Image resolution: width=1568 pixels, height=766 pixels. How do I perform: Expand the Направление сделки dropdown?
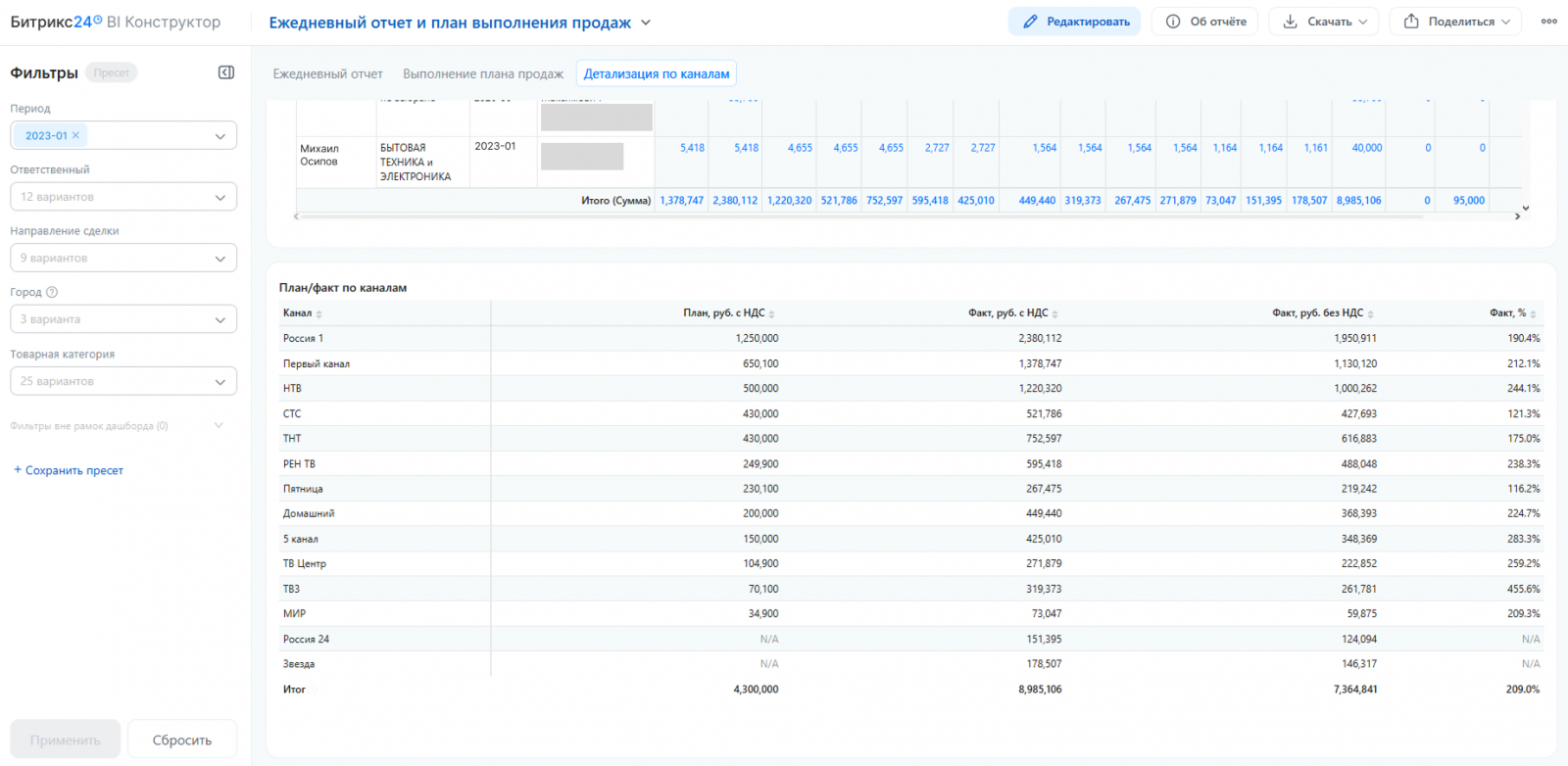[123, 258]
